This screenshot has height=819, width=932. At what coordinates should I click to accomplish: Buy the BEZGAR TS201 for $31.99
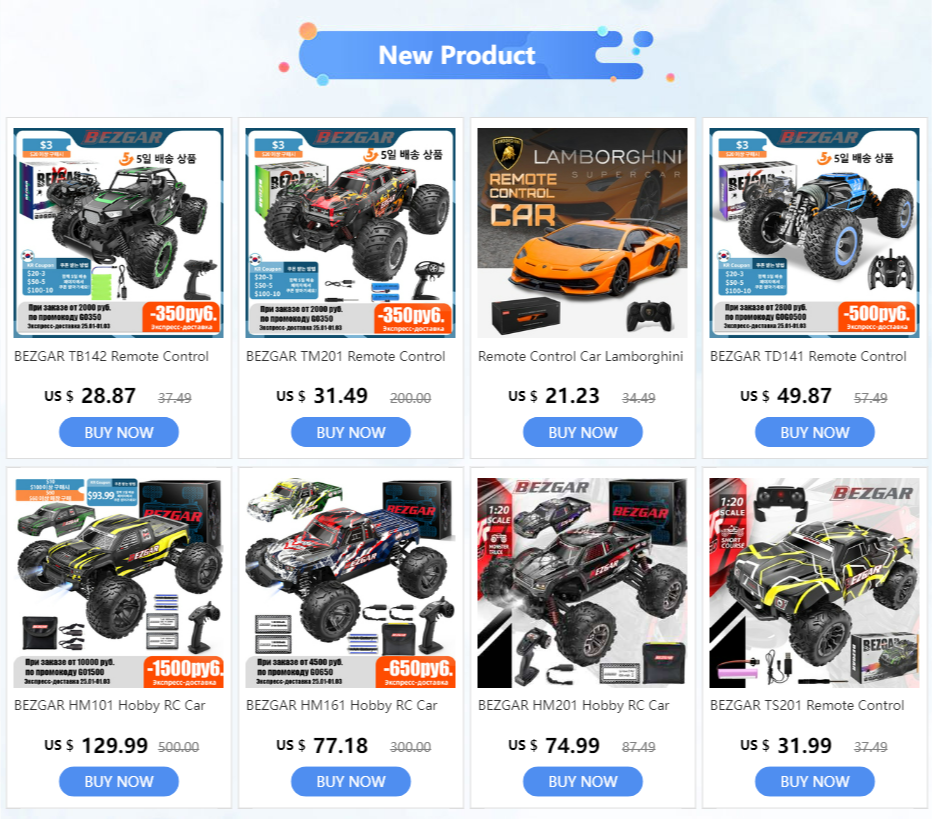[x=814, y=782]
